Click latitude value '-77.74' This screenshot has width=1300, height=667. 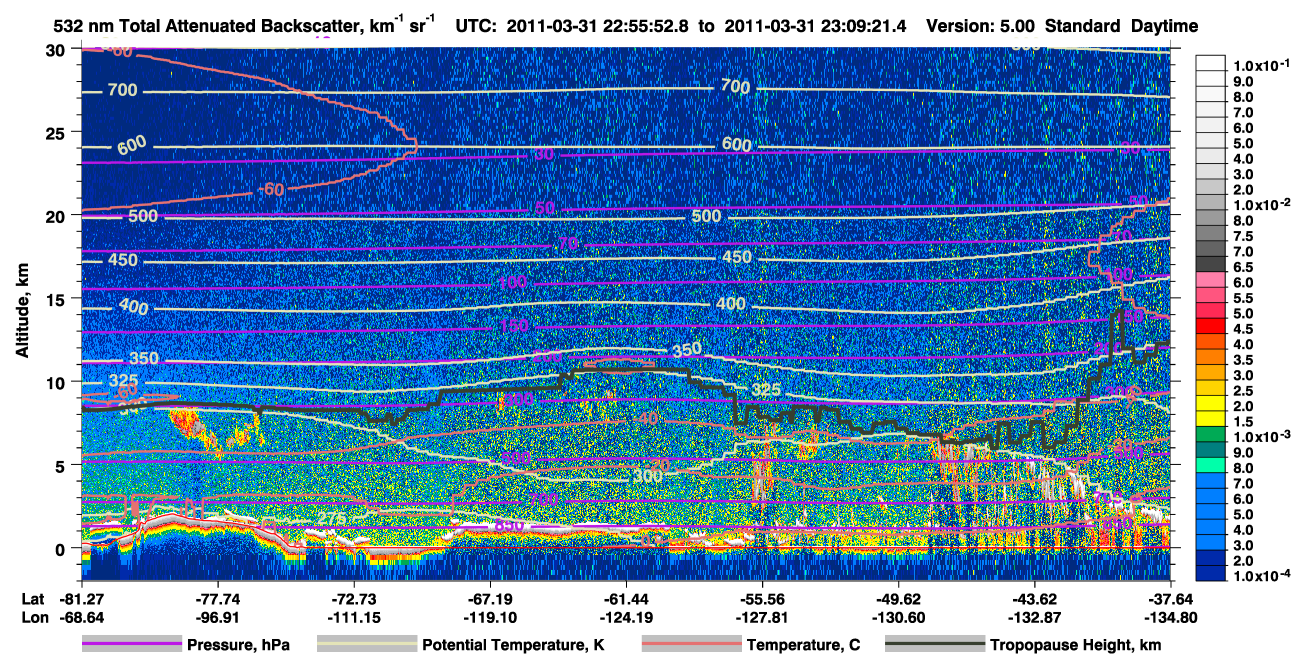click(218, 598)
